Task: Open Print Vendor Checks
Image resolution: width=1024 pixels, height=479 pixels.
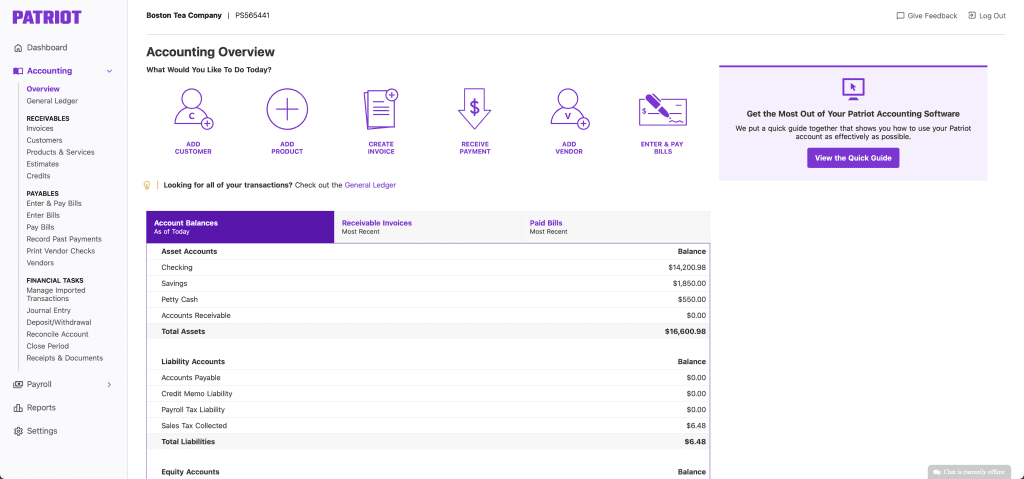Action: [61, 251]
